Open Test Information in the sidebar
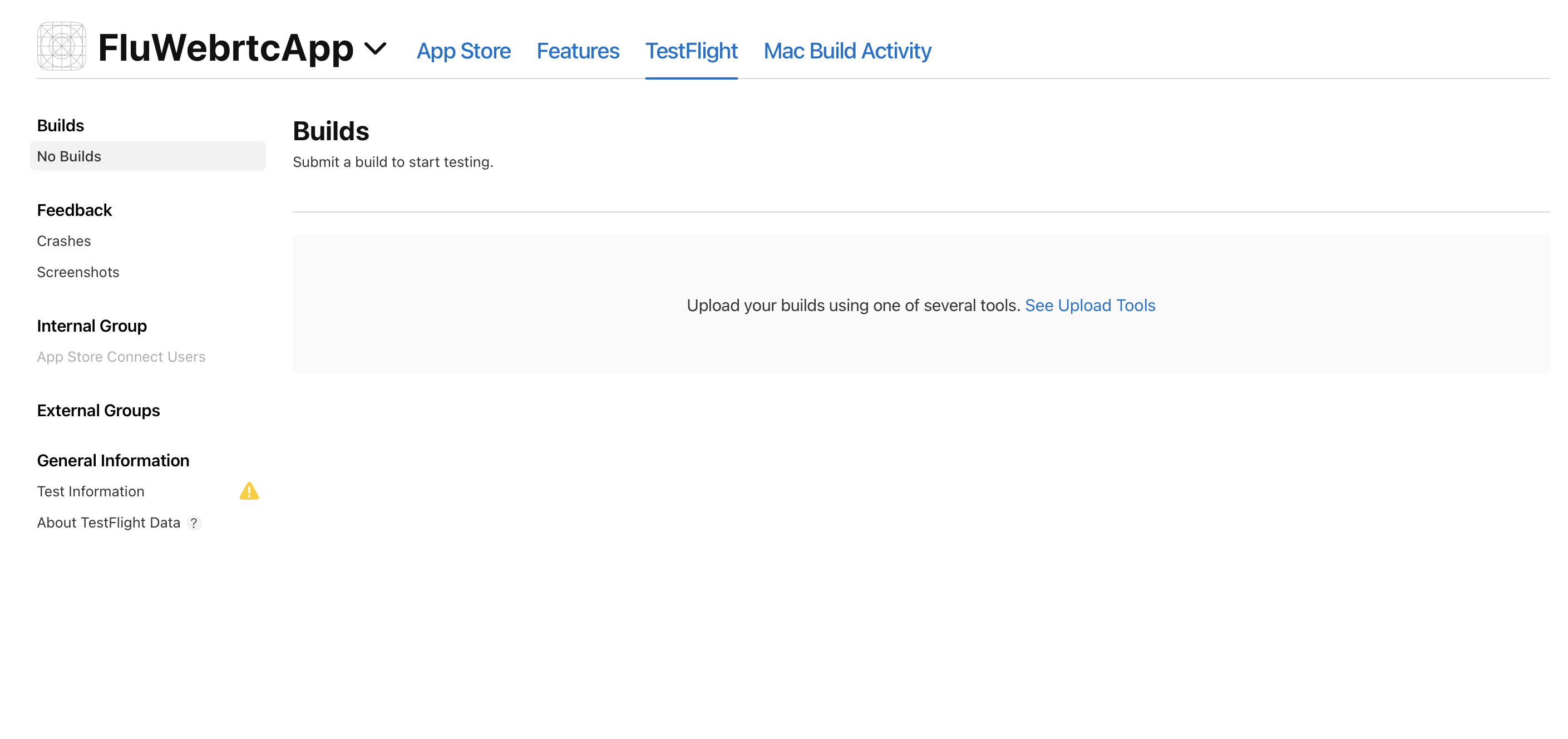 pos(91,491)
